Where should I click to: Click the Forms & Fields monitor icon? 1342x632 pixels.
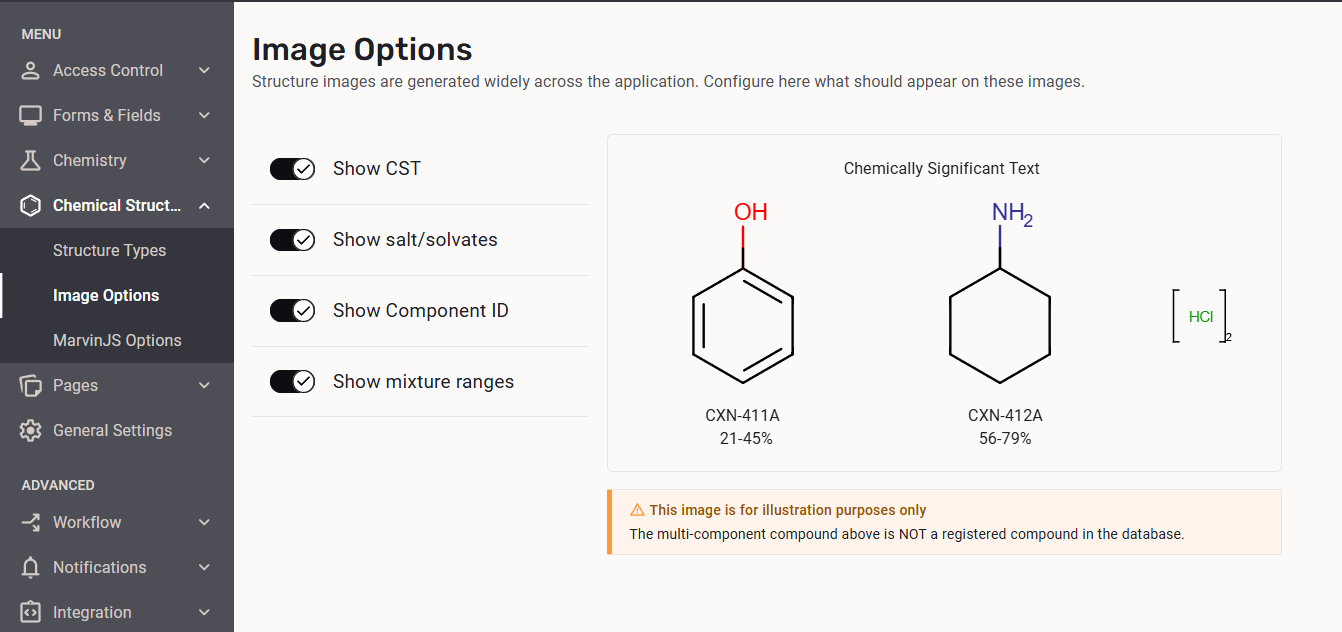click(x=30, y=115)
